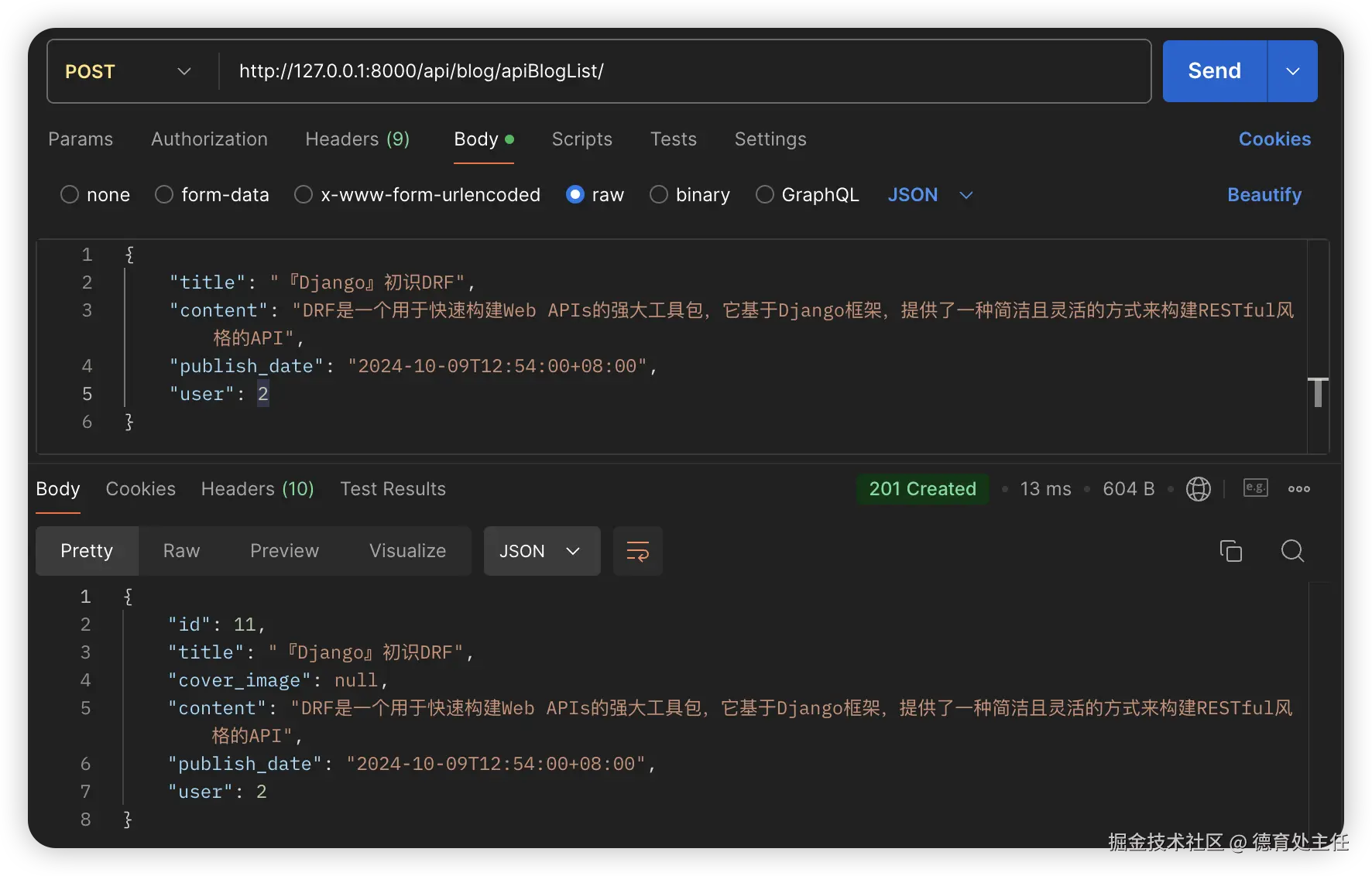Image resolution: width=1372 pixels, height=876 pixels.
Task: Click the "id": 11 line in response
Action: [217, 624]
